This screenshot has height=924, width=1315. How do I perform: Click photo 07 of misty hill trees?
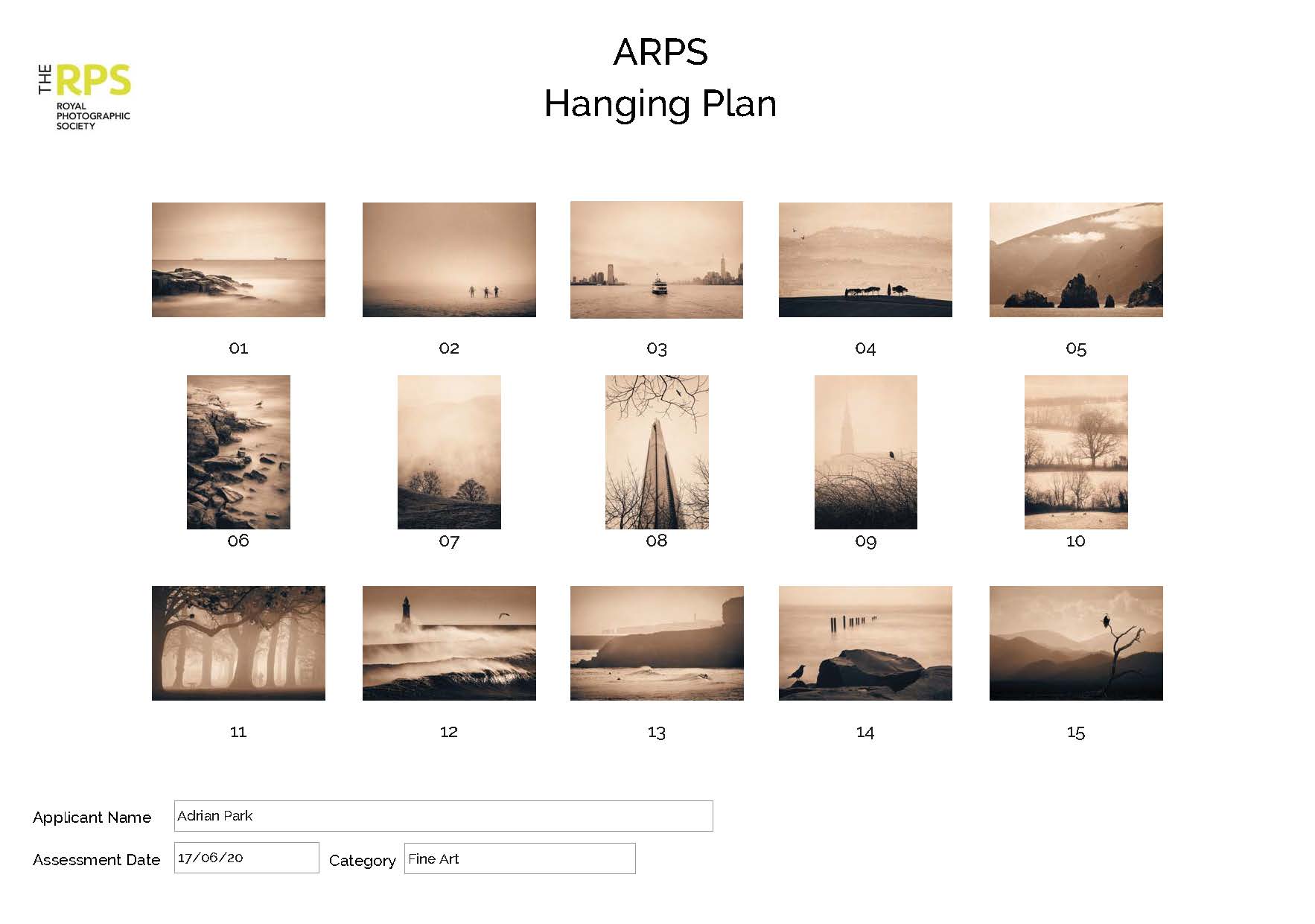(449, 452)
